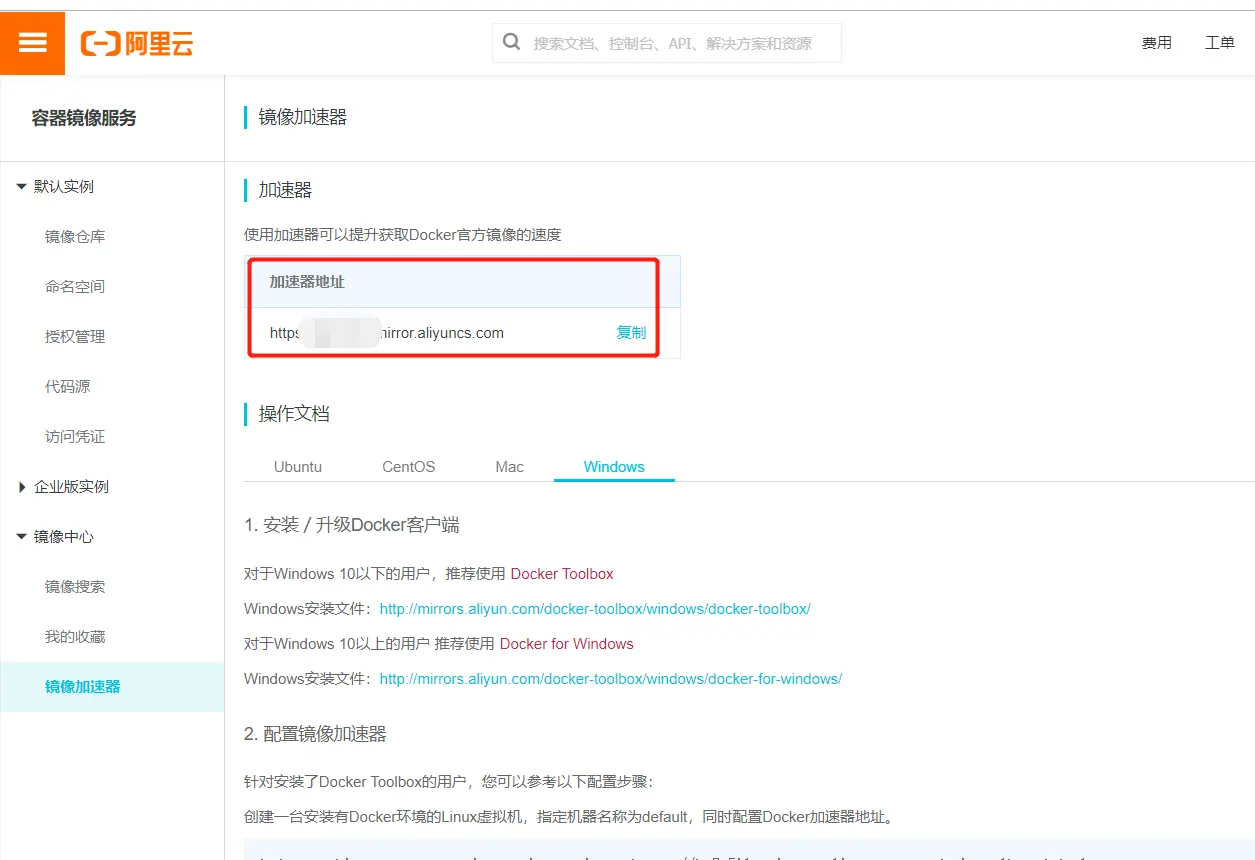Viewport: 1255px width, 860px height.
Task: Open 授权管理 in sidebar
Action: coord(75,337)
